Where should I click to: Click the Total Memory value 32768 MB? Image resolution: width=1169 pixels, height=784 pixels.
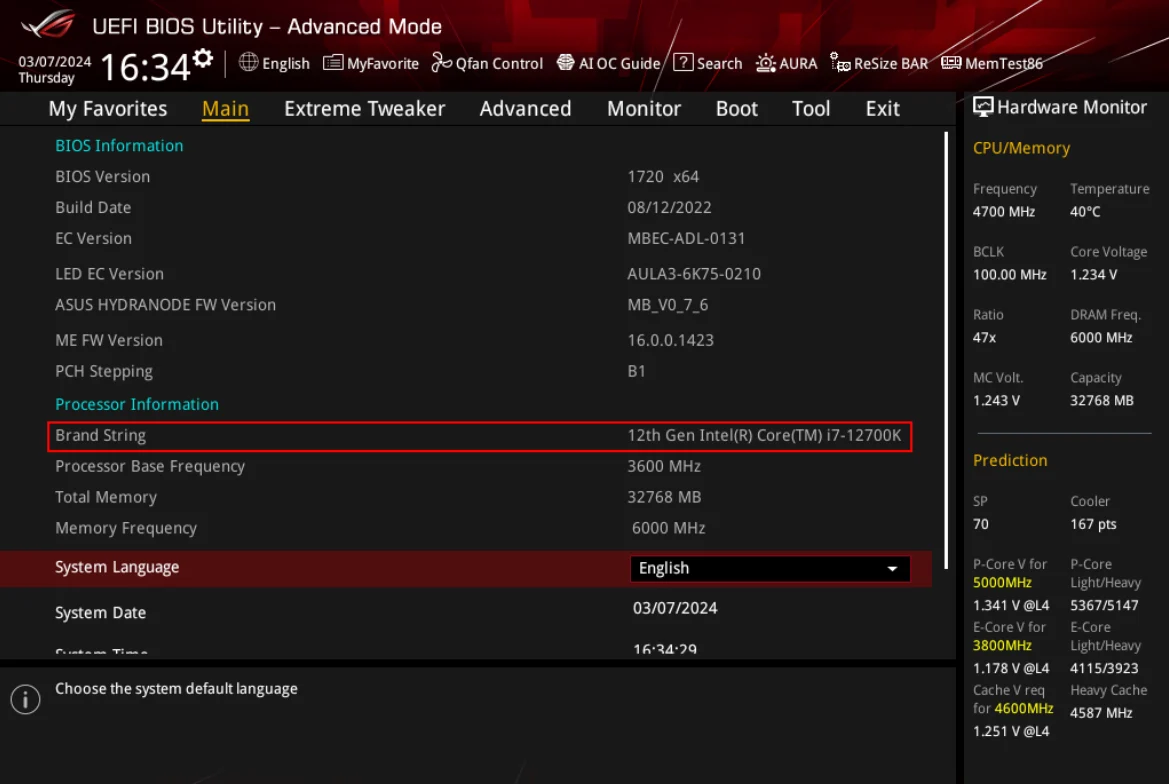tap(664, 497)
